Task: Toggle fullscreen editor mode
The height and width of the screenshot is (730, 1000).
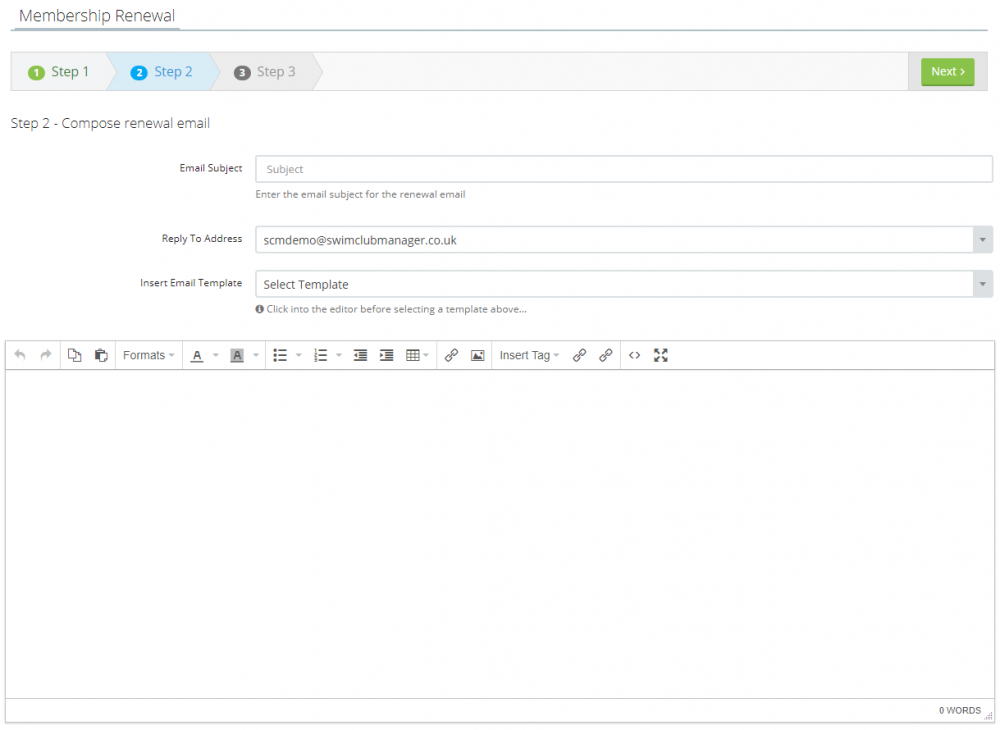Action: click(660, 355)
